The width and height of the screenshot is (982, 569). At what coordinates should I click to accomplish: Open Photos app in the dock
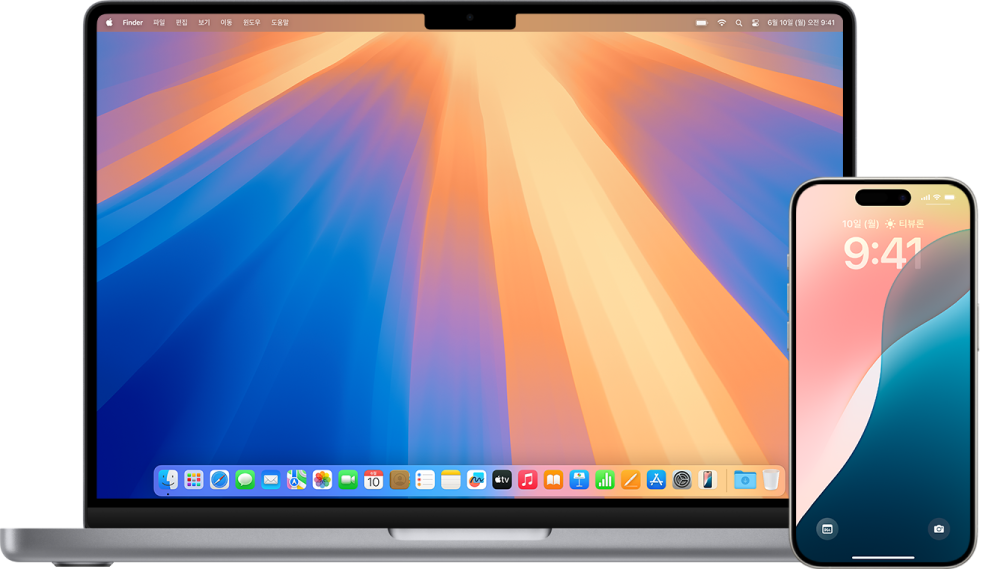click(x=322, y=480)
